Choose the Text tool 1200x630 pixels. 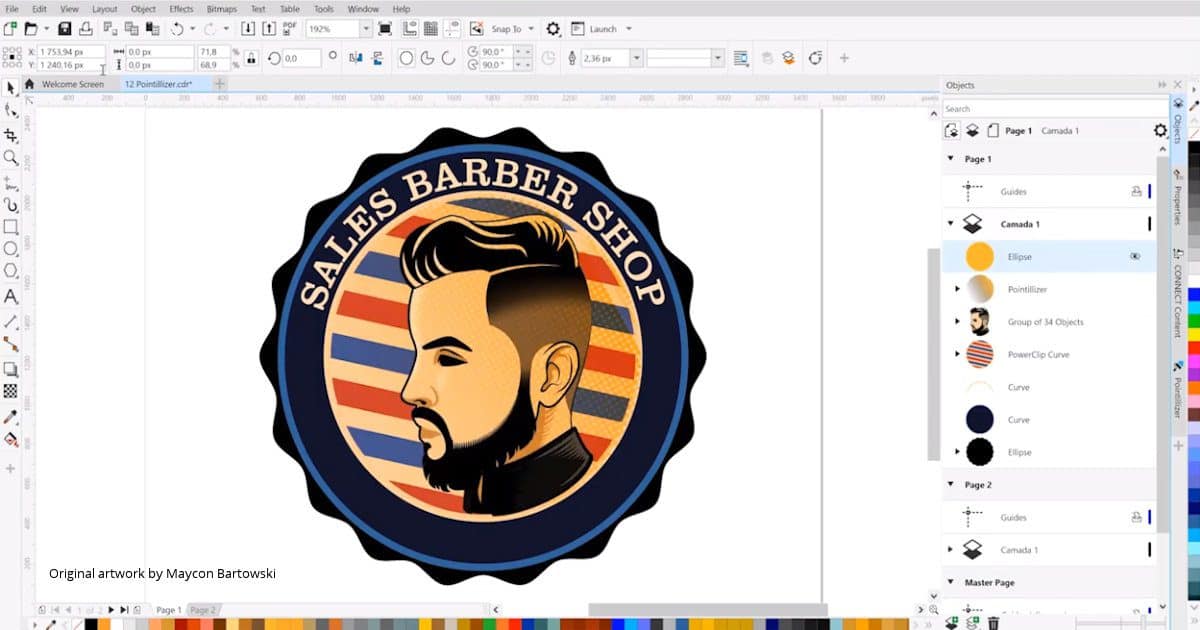11,297
